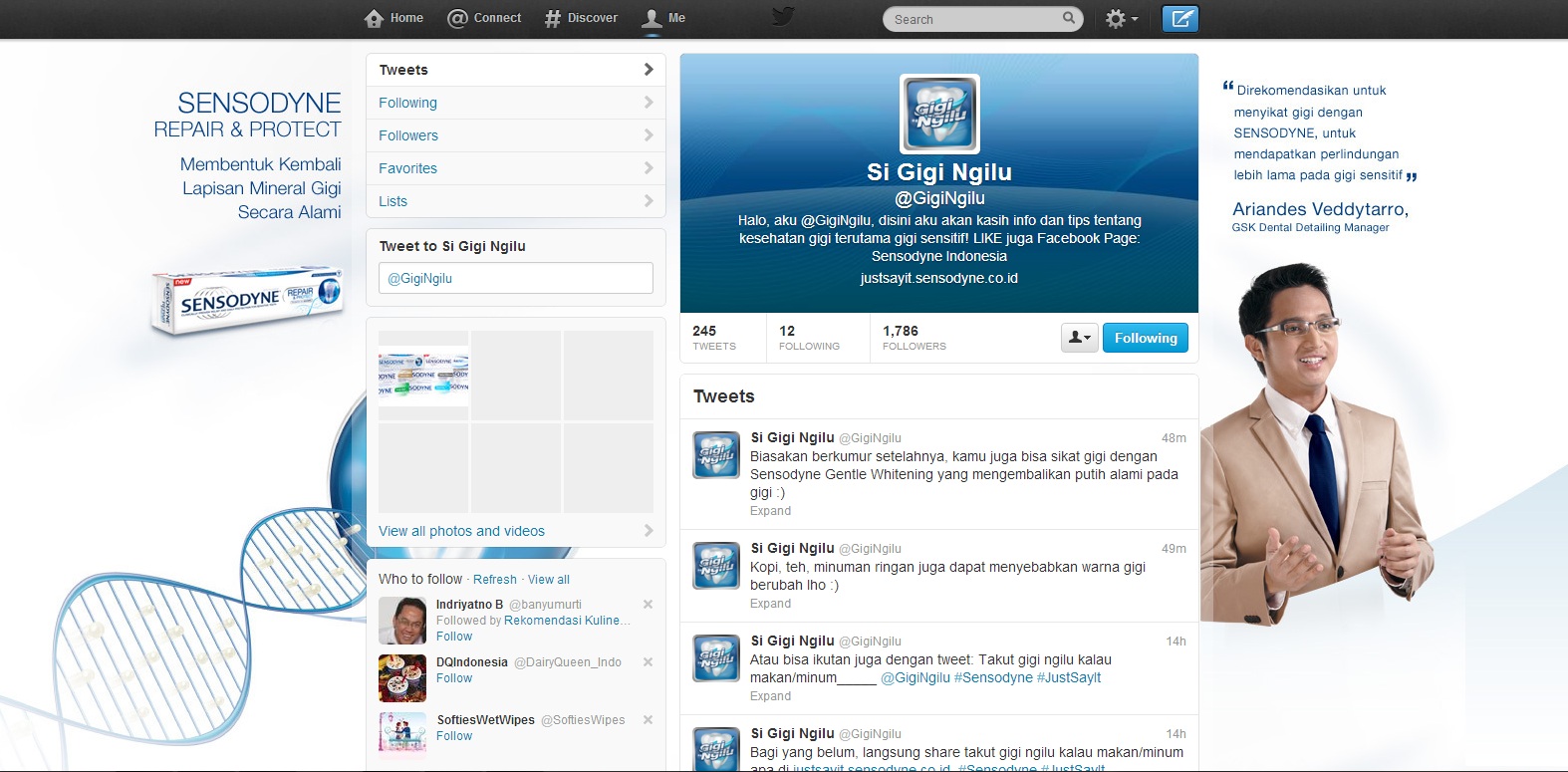Follow DQIndonesia
1568x772 pixels.
[454, 678]
